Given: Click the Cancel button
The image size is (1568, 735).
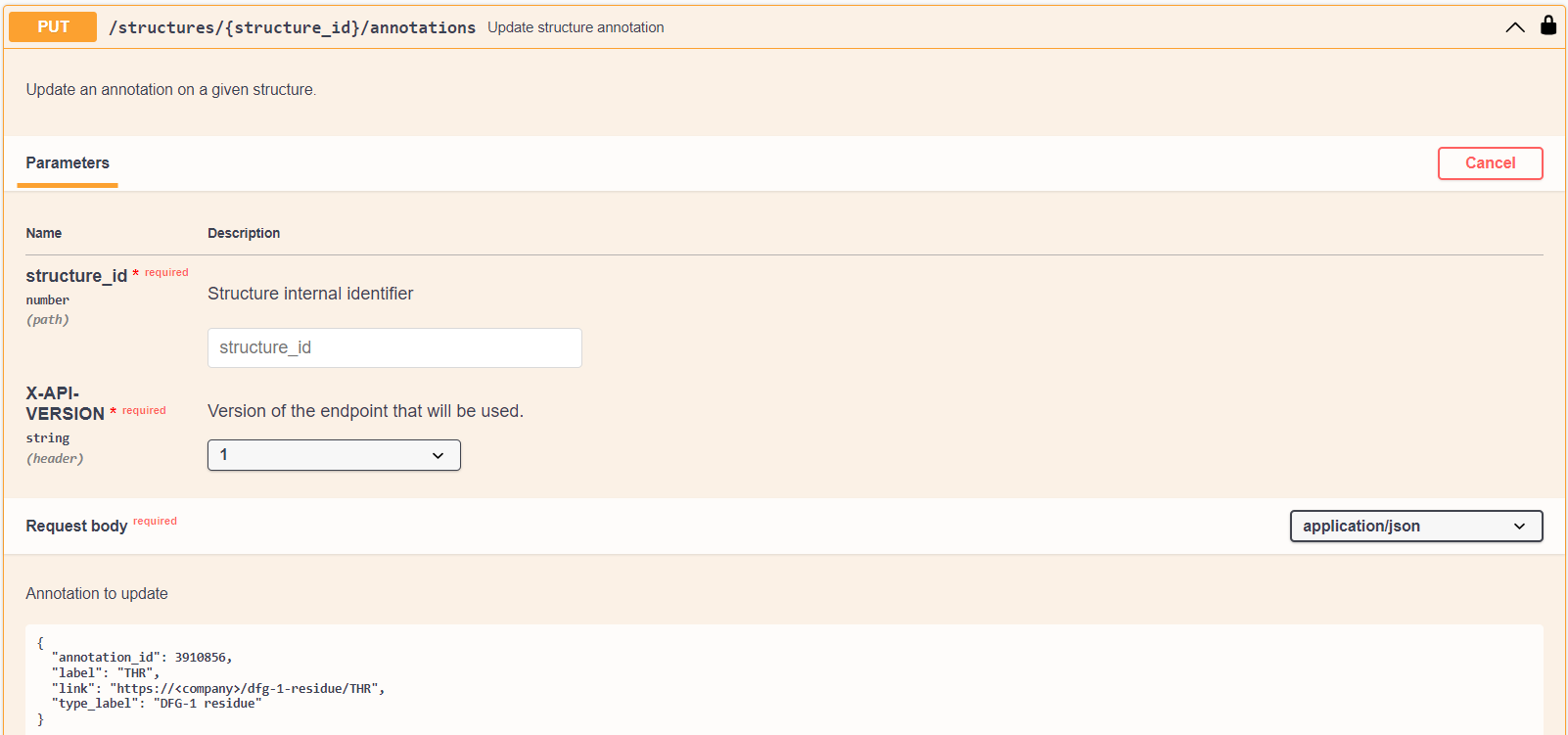Looking at the screenshot, I should tap(1490, 163).
